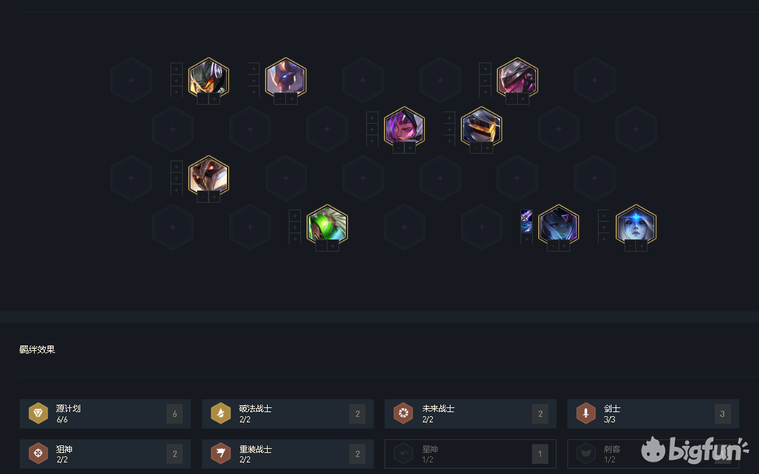The height and width of the screenshot is (474, 759).
Task: Click the count badge 6 on 源计划 card
Action: [x=175, y=414]
